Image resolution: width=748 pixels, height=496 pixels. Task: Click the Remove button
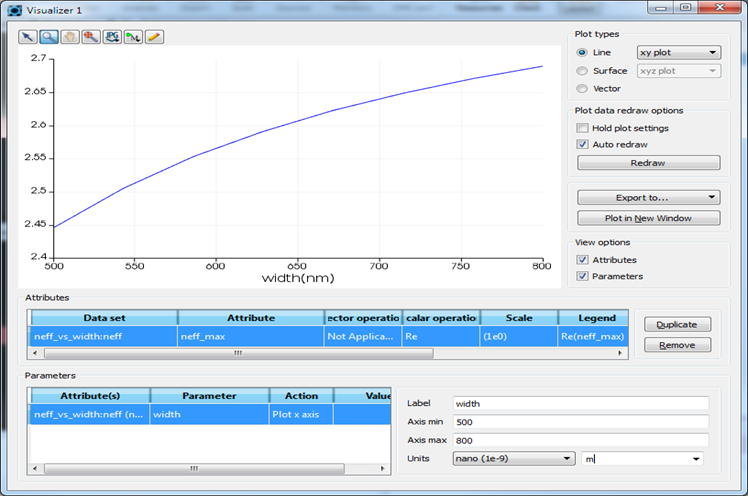677,345
